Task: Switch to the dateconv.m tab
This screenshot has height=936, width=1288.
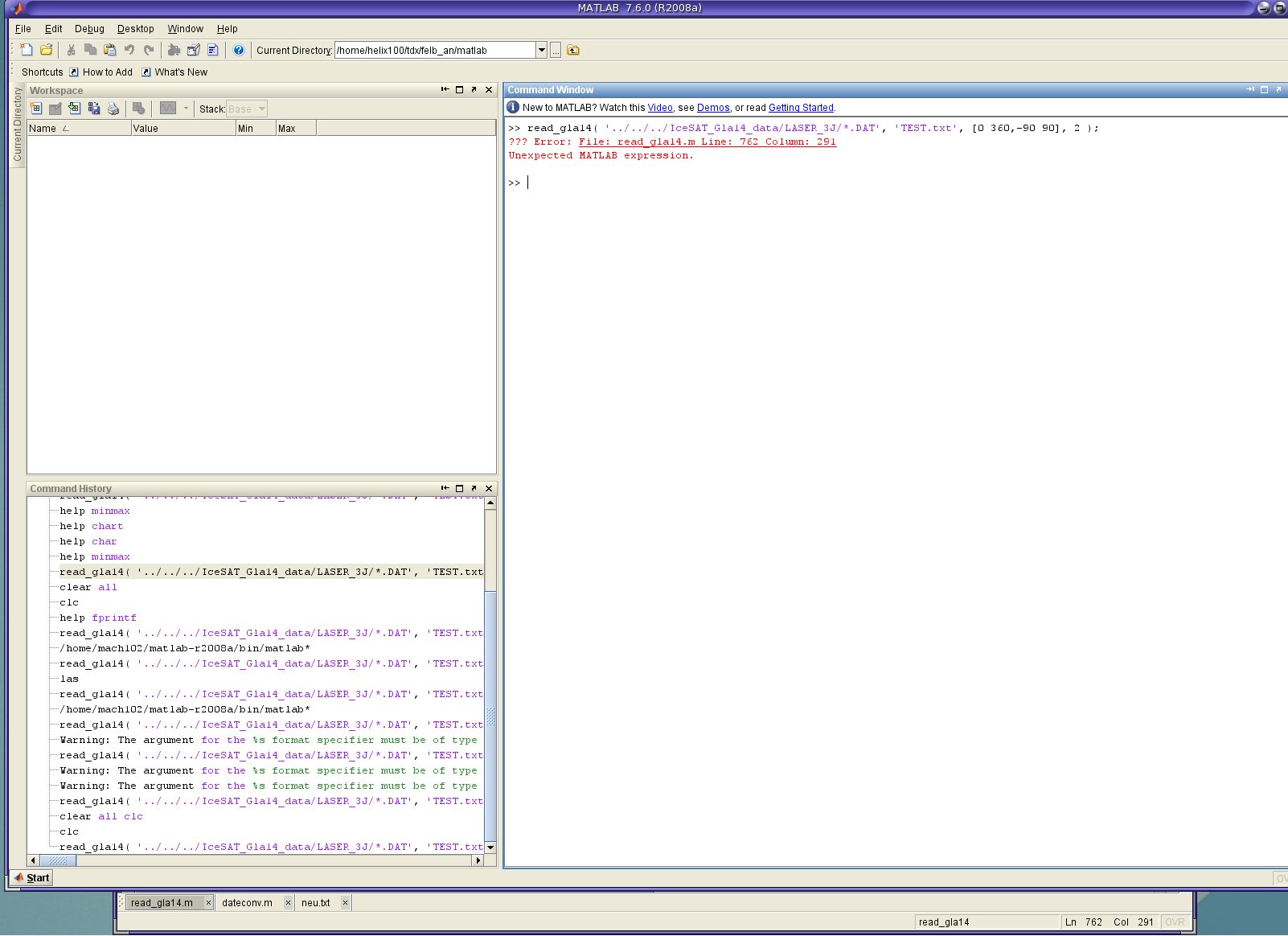Action: coord(247,902)
